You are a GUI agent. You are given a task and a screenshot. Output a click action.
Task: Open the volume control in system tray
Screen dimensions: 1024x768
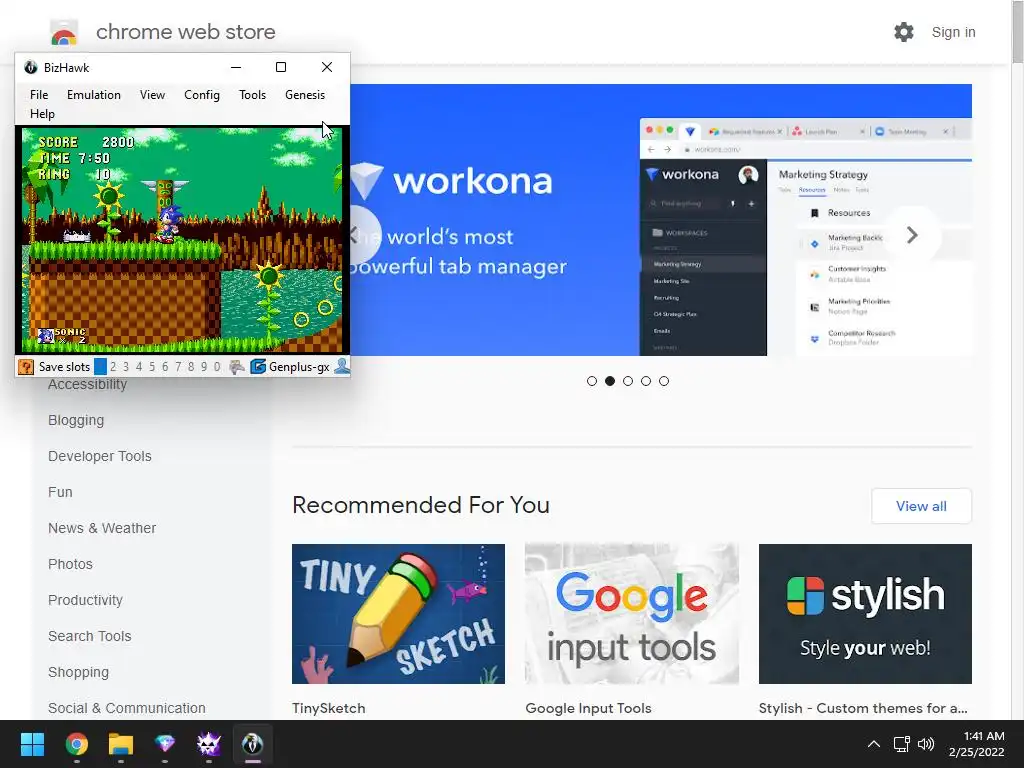pyautogui.click(x=926, y=744)
